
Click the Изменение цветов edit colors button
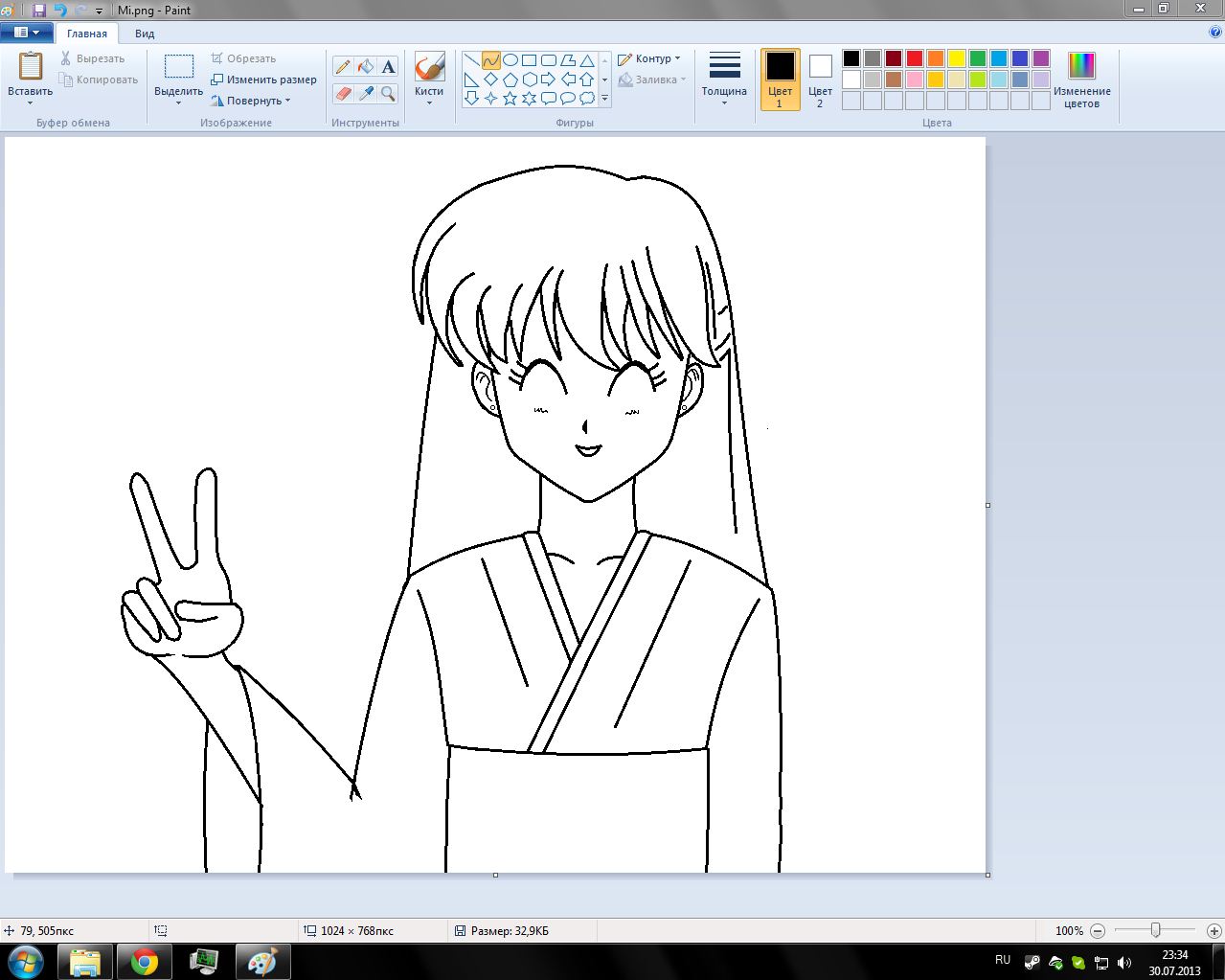(x=1081, y=80)
